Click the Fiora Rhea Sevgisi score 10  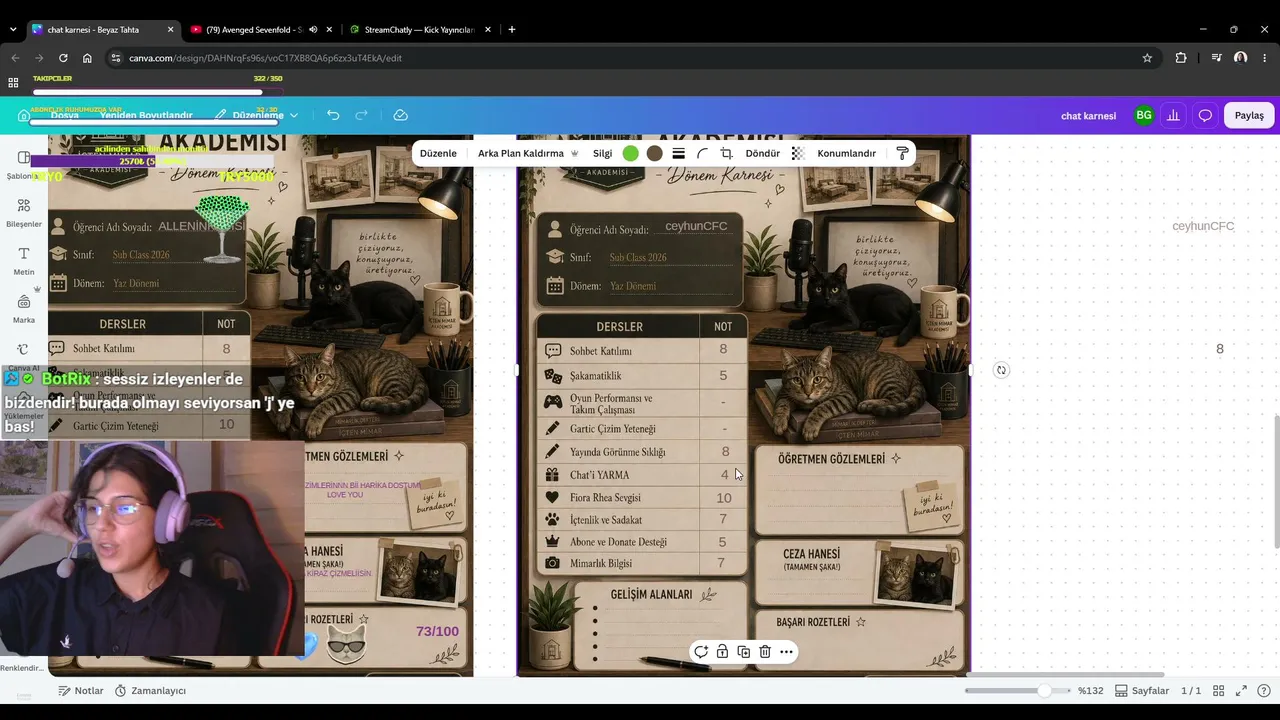pos(723,498)
